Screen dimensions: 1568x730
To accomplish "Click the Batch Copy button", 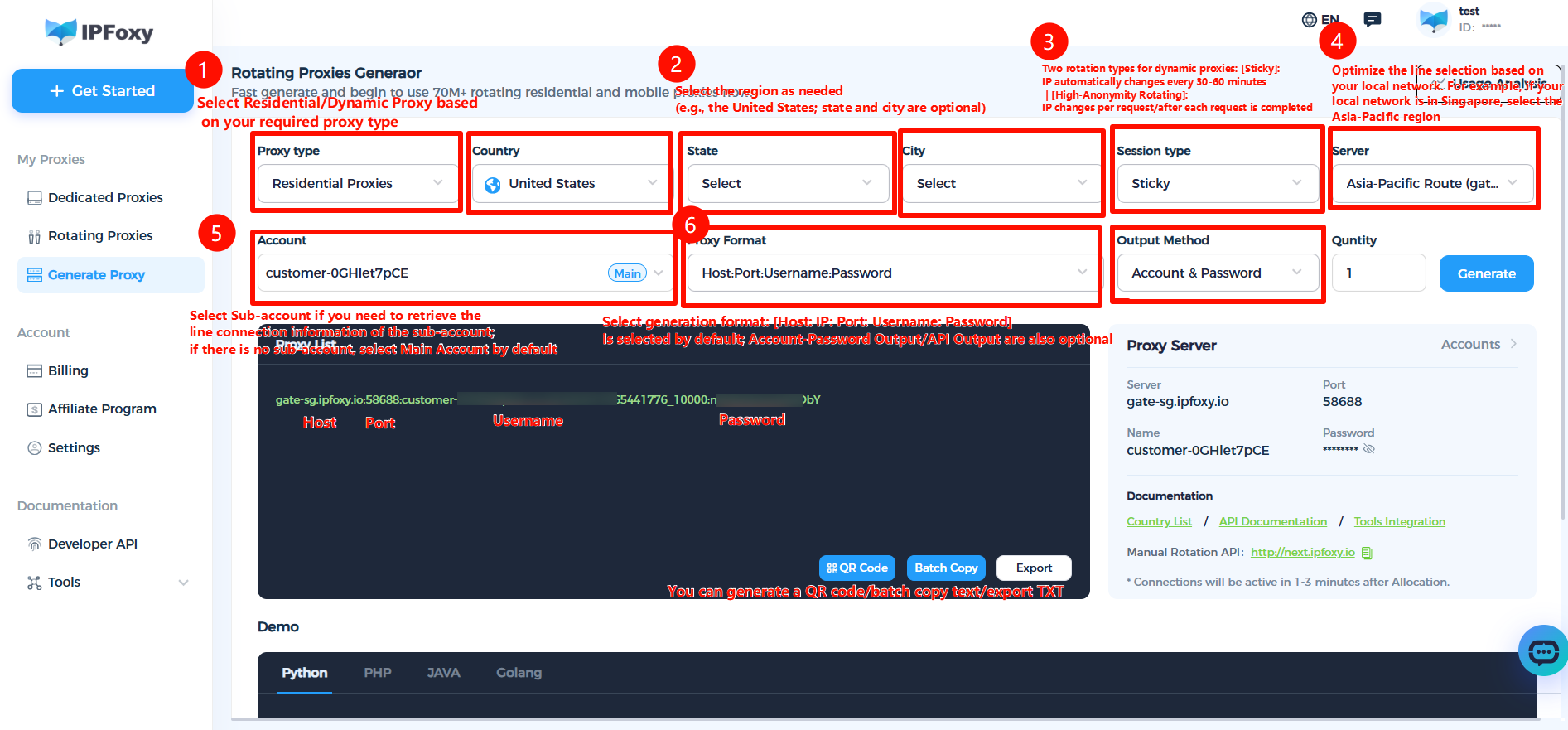I will click(946, 568).
